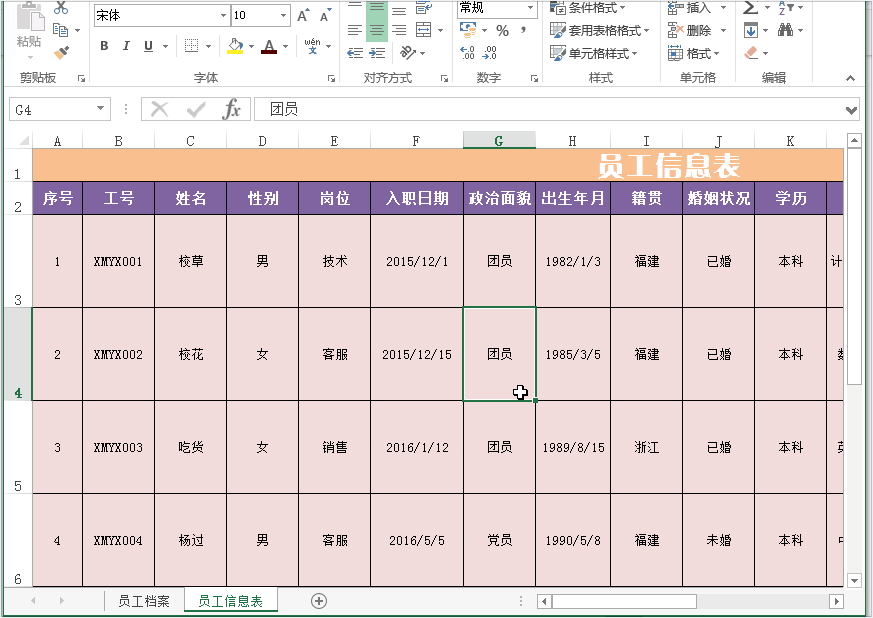Click the dark red font color button

pyautogui.click(x=269, y=46)
